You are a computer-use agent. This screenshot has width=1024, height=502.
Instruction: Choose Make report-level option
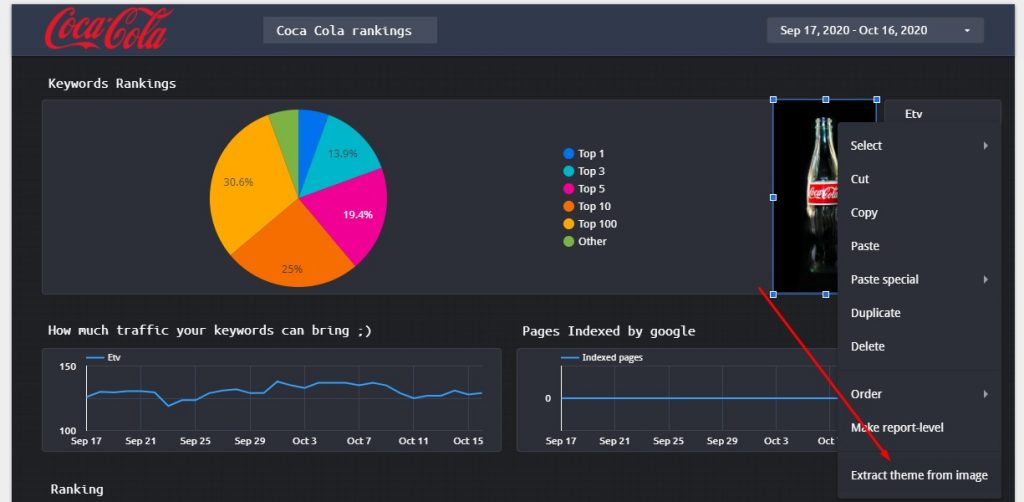click(x=919, y=428)
